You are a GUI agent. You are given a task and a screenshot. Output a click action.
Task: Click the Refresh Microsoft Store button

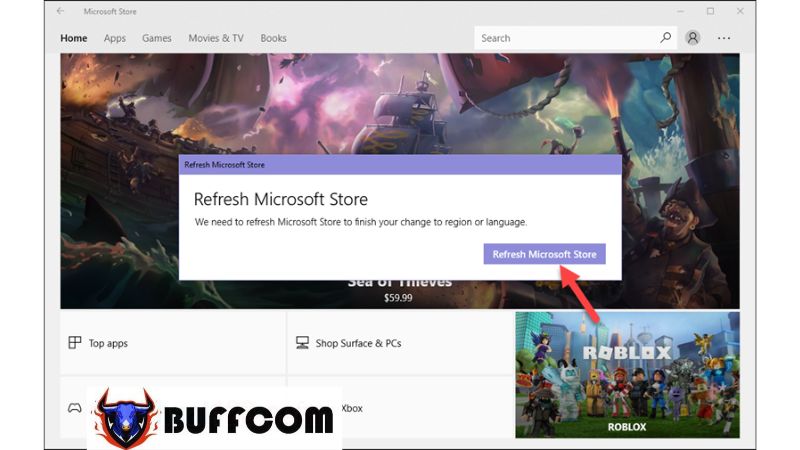coord(544,254)
